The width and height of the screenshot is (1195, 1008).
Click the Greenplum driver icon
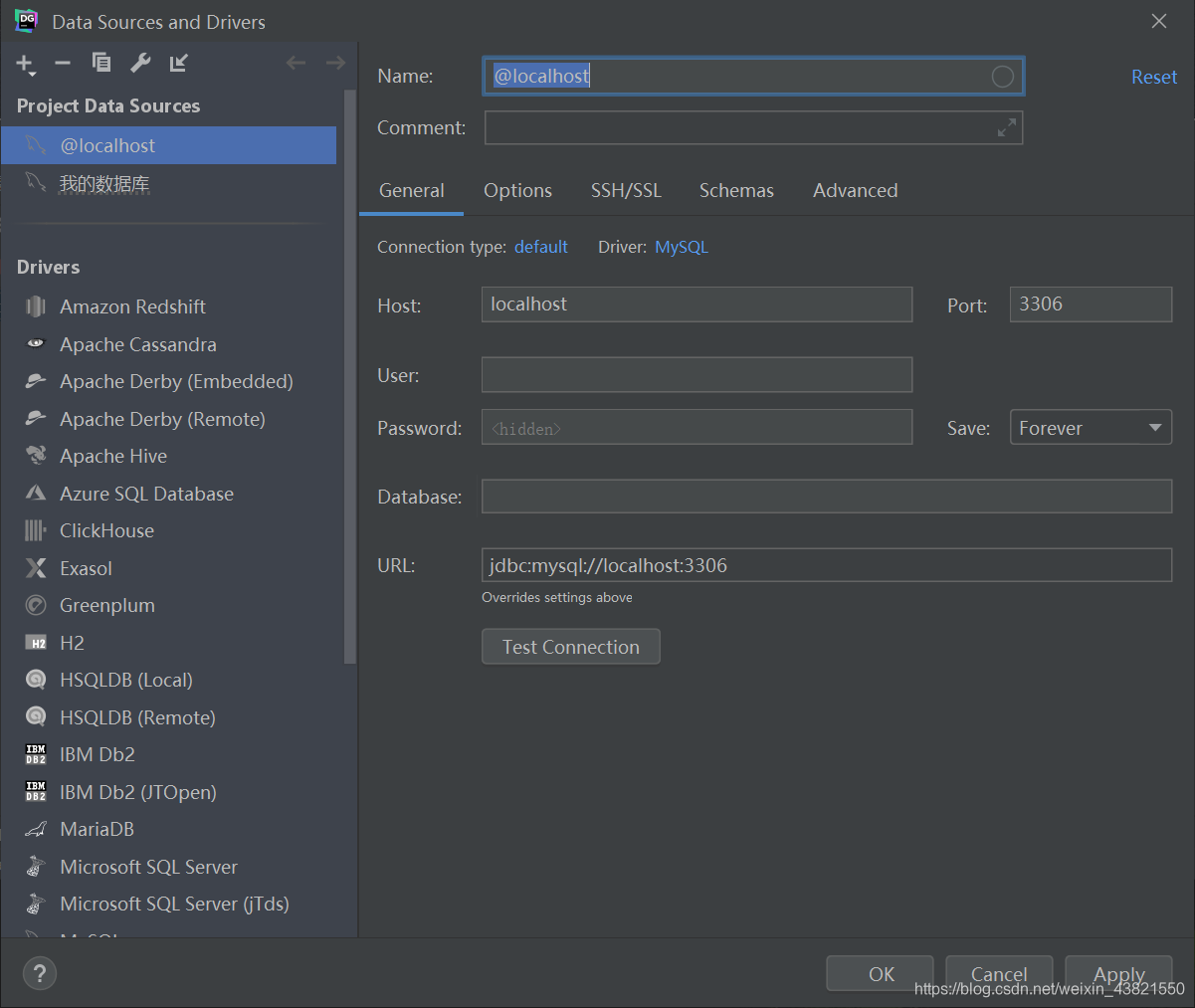(x=36, y=605)
